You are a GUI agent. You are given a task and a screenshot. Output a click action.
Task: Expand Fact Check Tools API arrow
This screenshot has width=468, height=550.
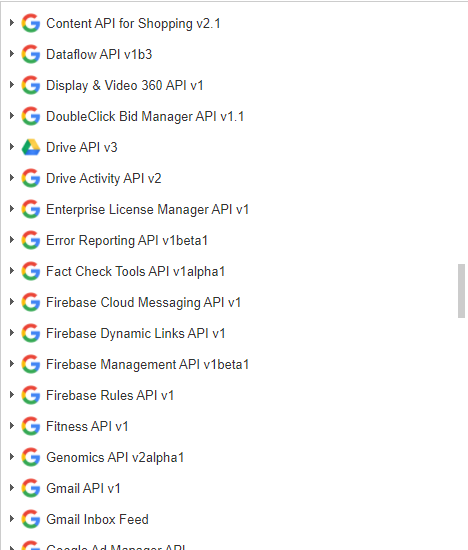(12, 271)
